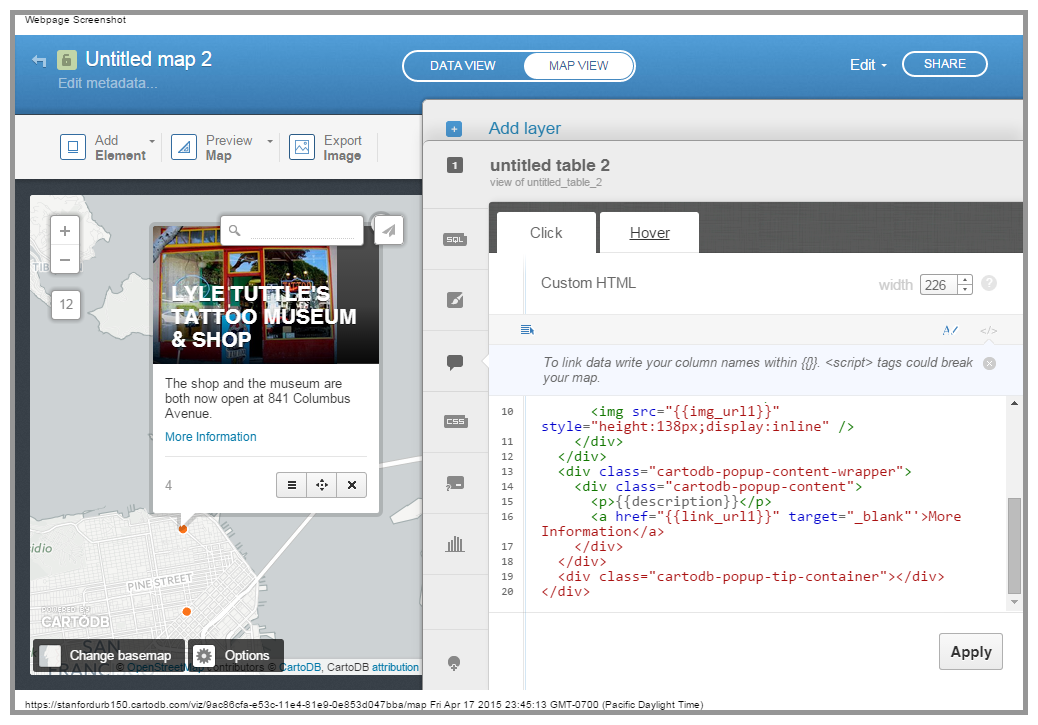Viewport: 1038px width, 725px height.
Task: Click the code editor scroll up arrow
Action: pos(1014,403)
